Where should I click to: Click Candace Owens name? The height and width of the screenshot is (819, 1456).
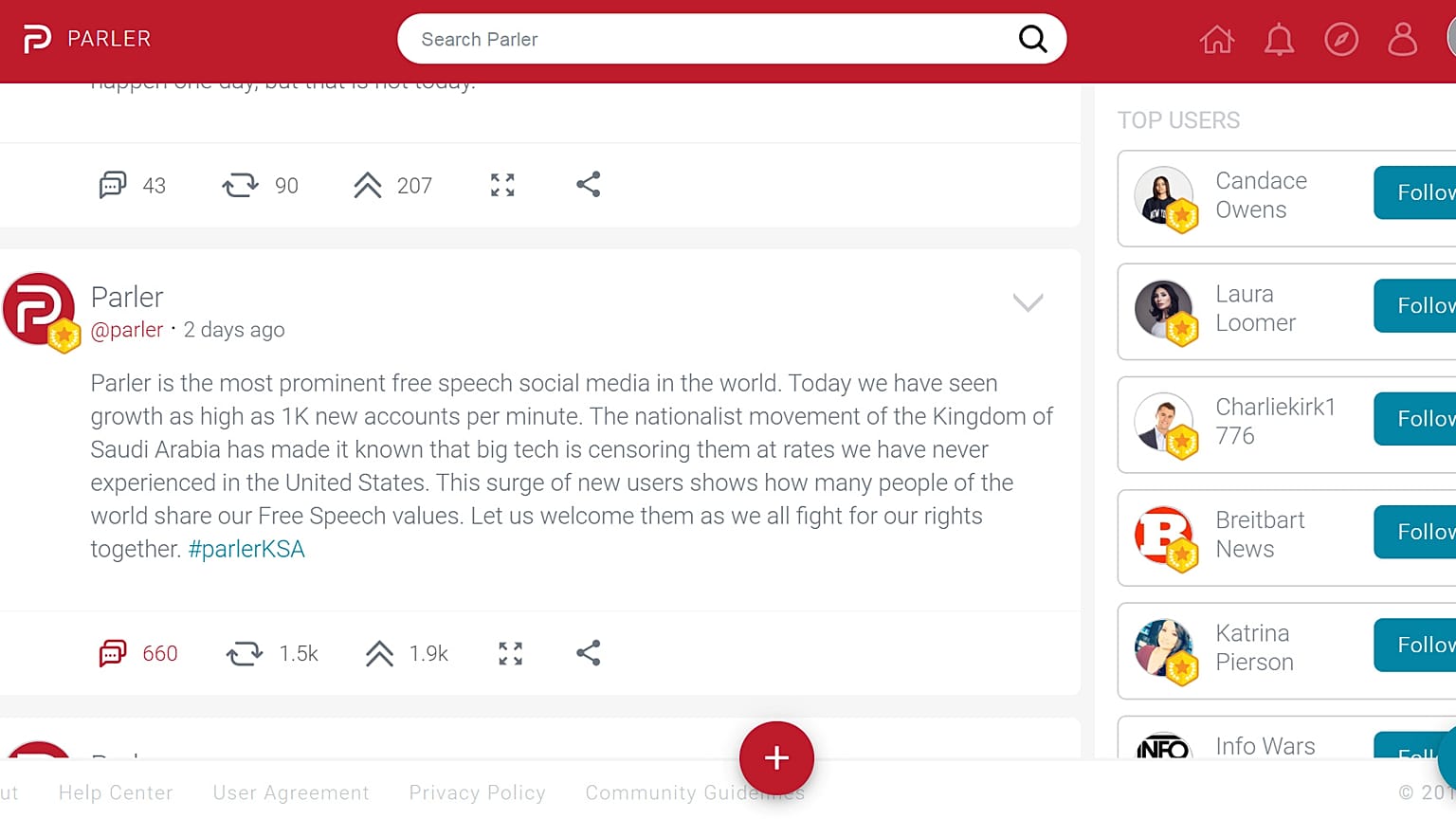[1262, 195]
